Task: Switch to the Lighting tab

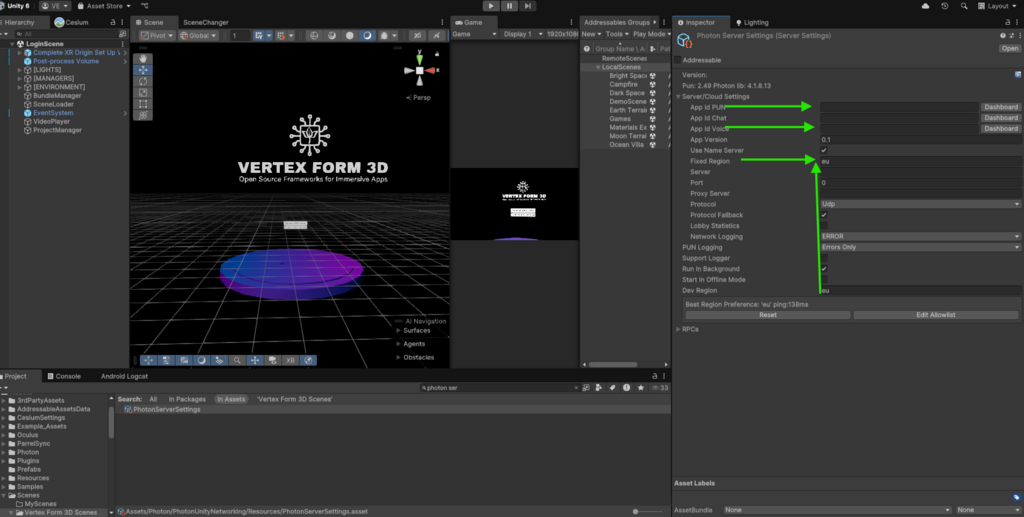Action: click(x=755, y=22)
